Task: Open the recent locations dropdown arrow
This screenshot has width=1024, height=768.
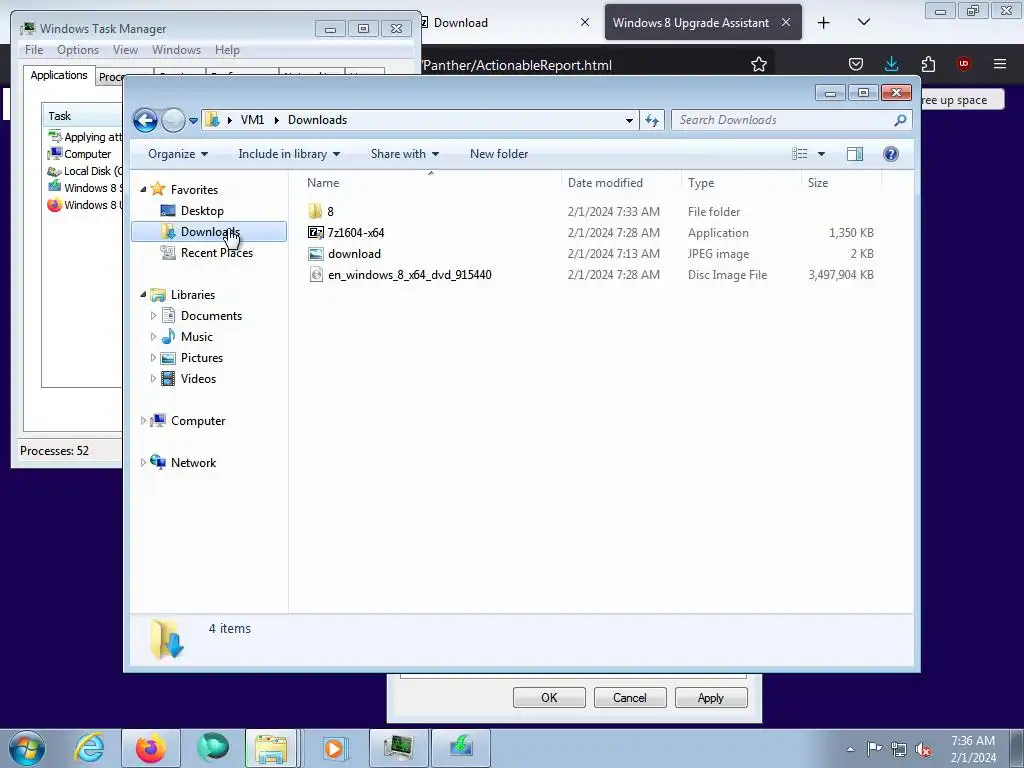Action: coord(193,121)
